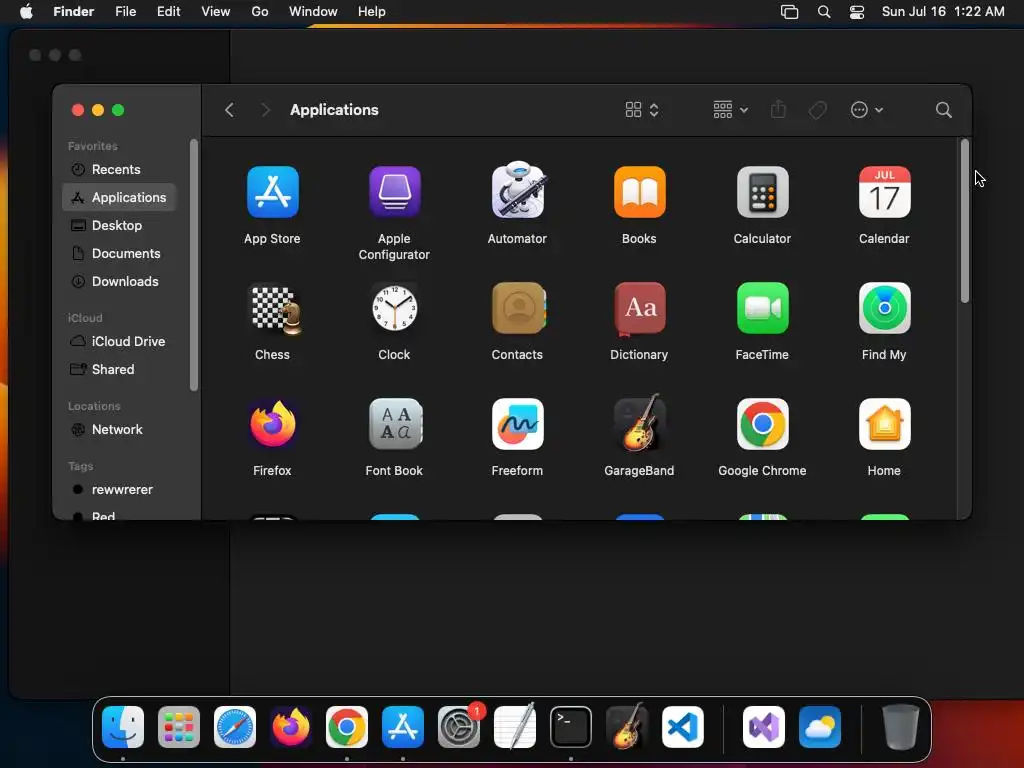The height and width of the screenshot is (768, 1024).
Task: Select the Calculator app icon
Action: pos(762,192)
